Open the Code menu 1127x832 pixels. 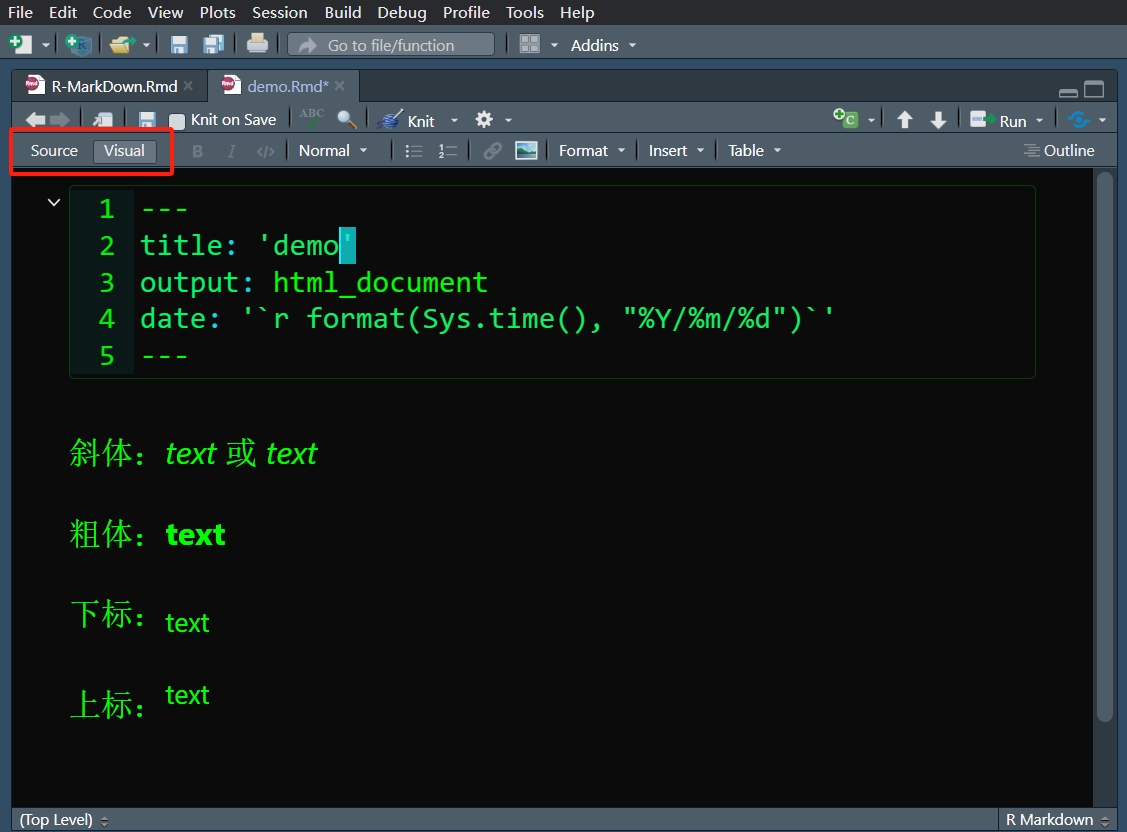112,12
